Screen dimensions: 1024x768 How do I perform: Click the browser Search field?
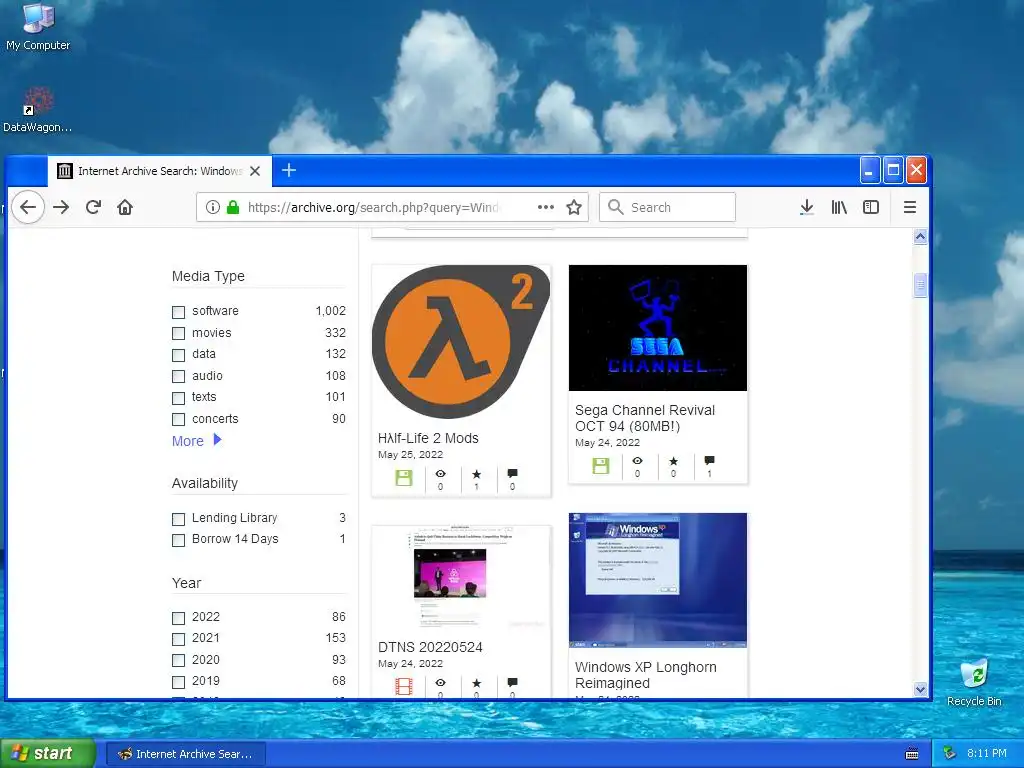(x=667, y=207)
